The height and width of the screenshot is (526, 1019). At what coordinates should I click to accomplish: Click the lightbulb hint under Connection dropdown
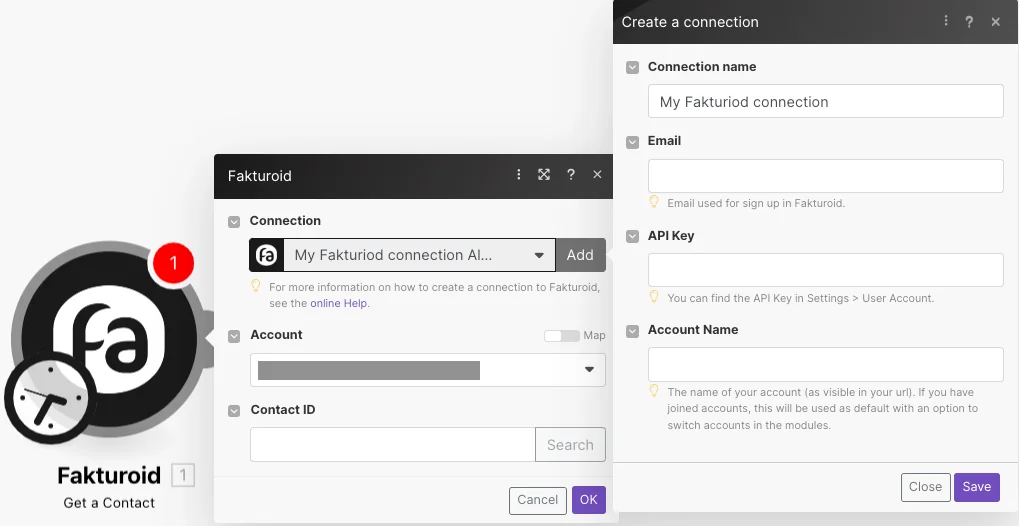[256, 285]
